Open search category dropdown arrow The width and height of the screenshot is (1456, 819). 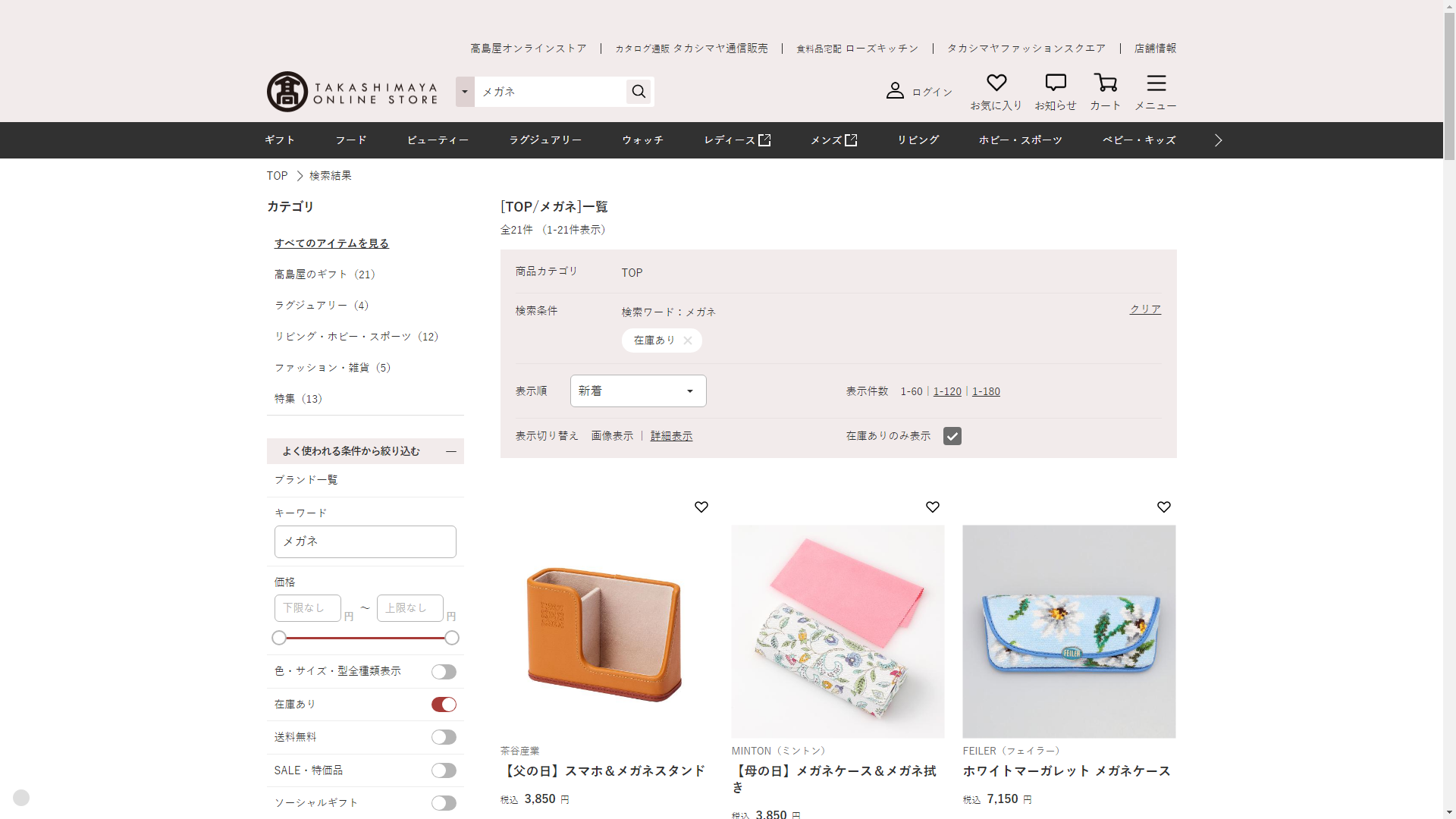tap(465, 92)
